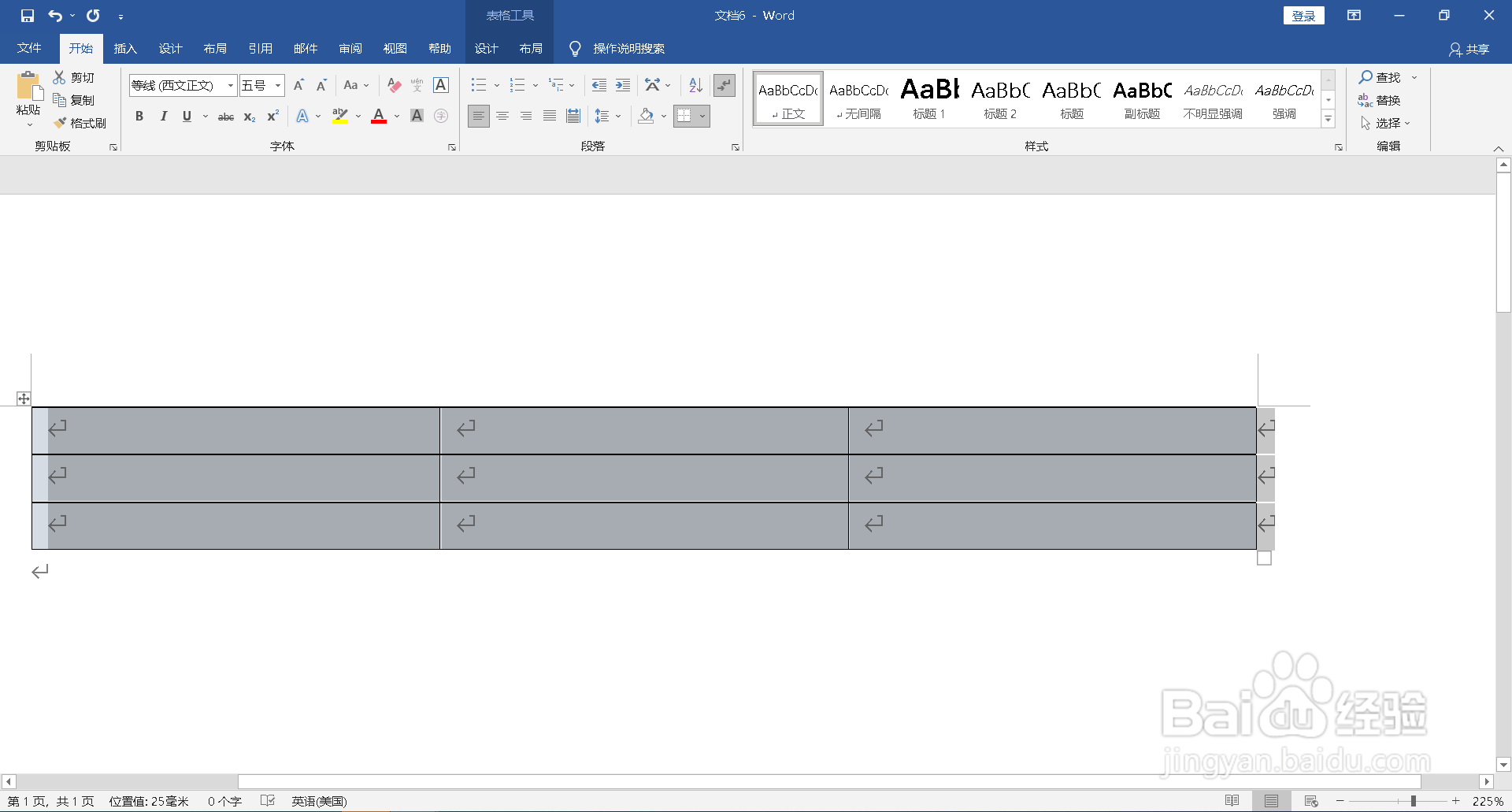Screen dimensions: 1512x812
Task: Click the proofing check icon in status bar
Action: [x=268, y=801]
